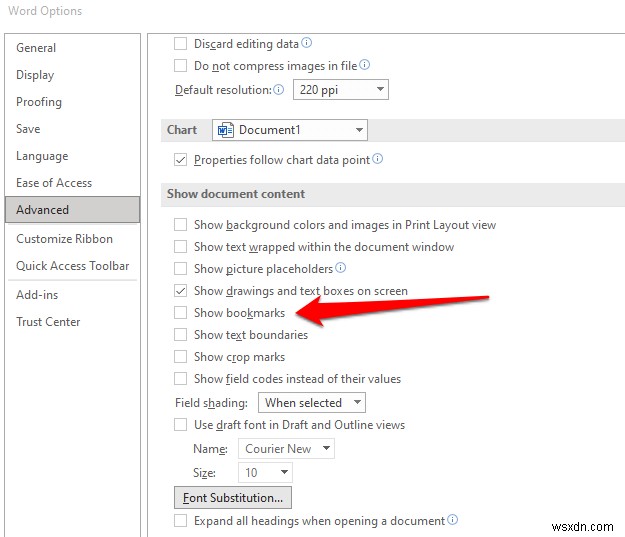Click the Font Substitution button
The image size is (625, 537).
pos(233,498)
